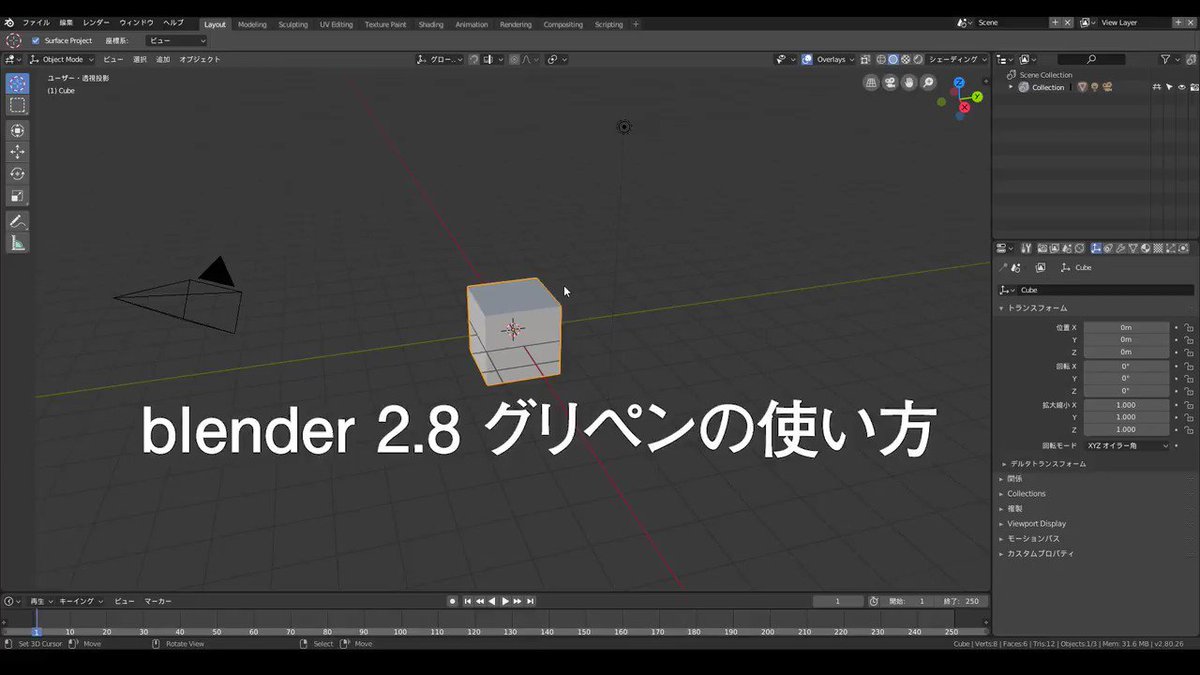Open the 座標系 ビュー dropdown
Viewport: 1200px width, 675px height.
[x=176, y=41]
